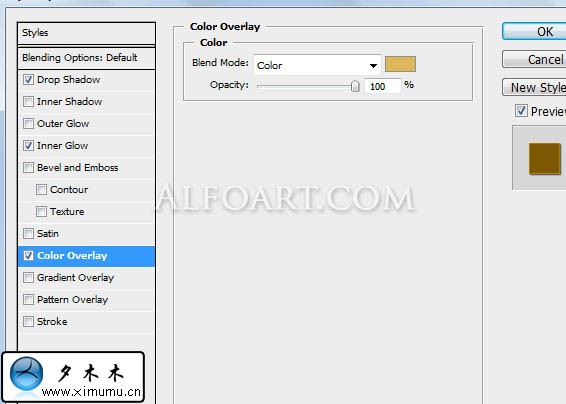The width and height of the screenshot is (566, 404).
Task: Select the Satin style entry
Action: tap(87, 234)
